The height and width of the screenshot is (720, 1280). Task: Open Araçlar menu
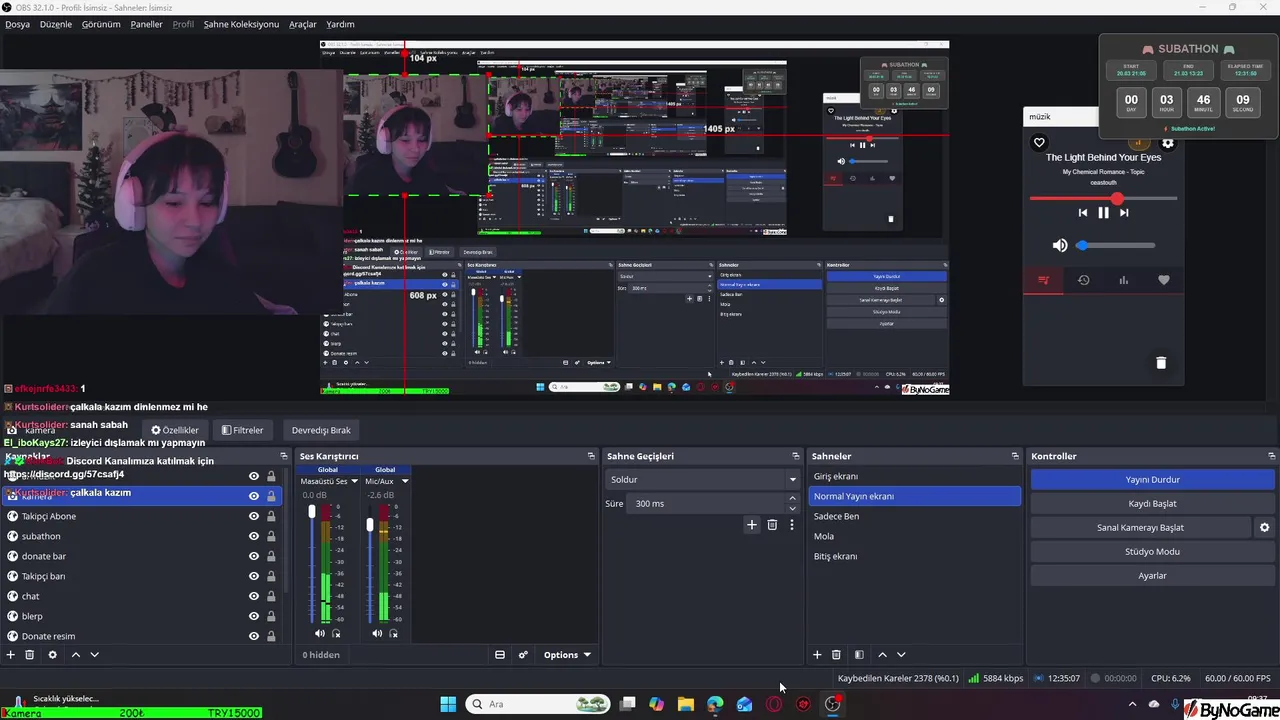[303, 24]
